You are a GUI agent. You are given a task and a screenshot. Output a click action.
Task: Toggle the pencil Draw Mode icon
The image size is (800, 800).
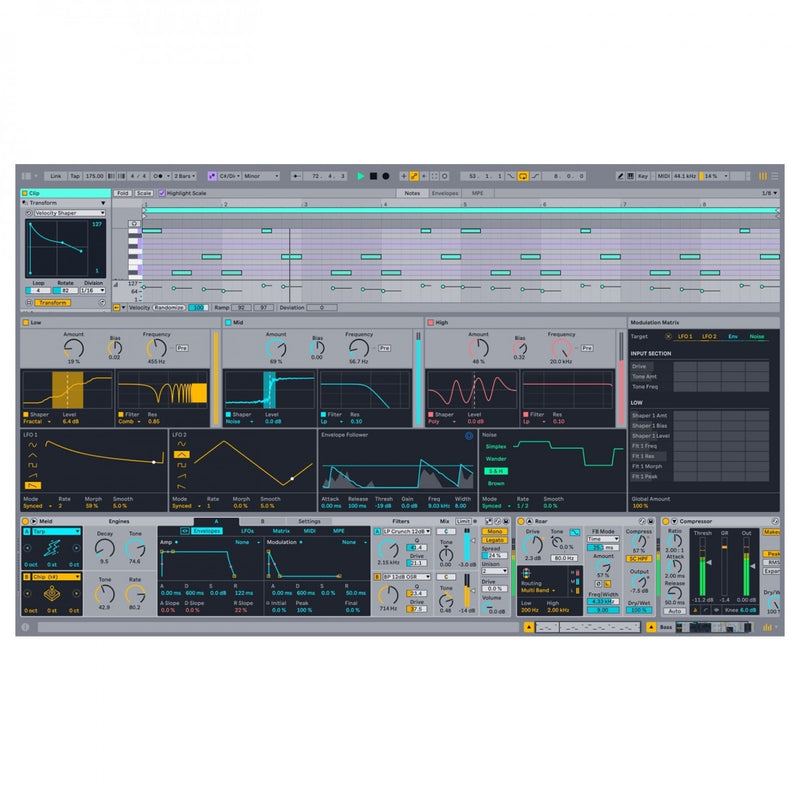click(x=414, y=176)
